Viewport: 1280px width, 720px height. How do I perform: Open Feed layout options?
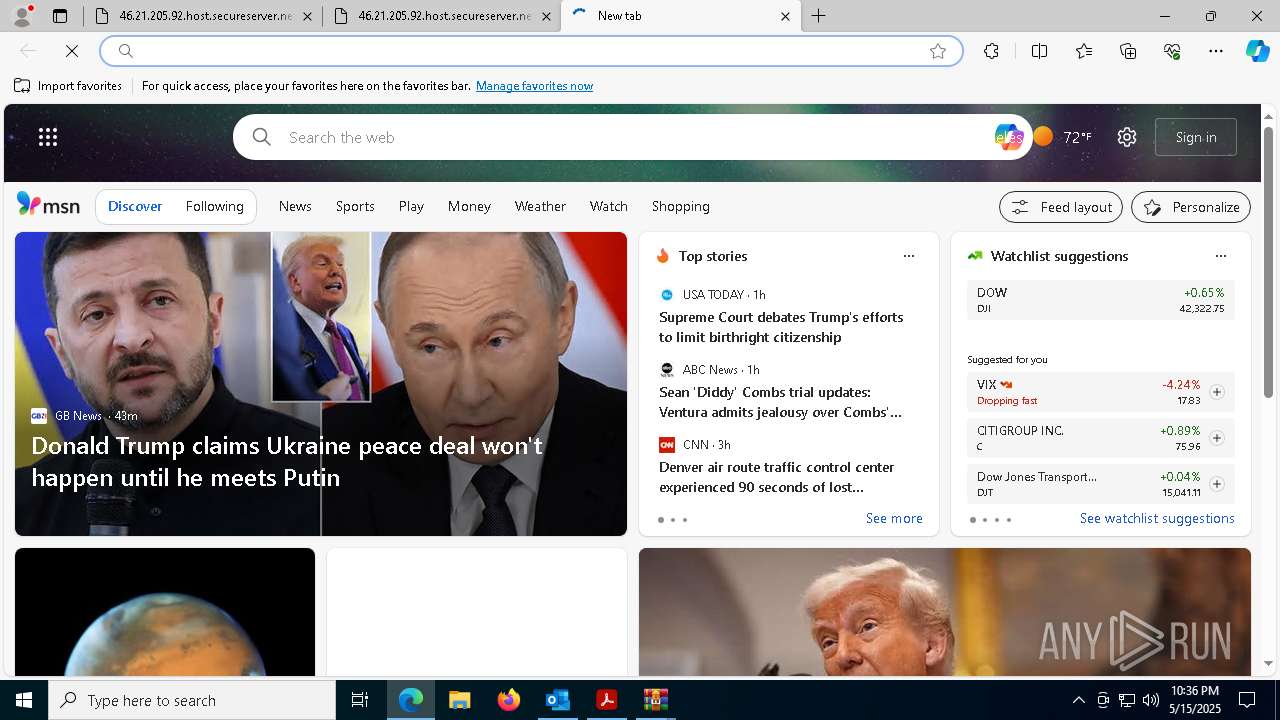pyautogui.click(x=1061, y=207)
